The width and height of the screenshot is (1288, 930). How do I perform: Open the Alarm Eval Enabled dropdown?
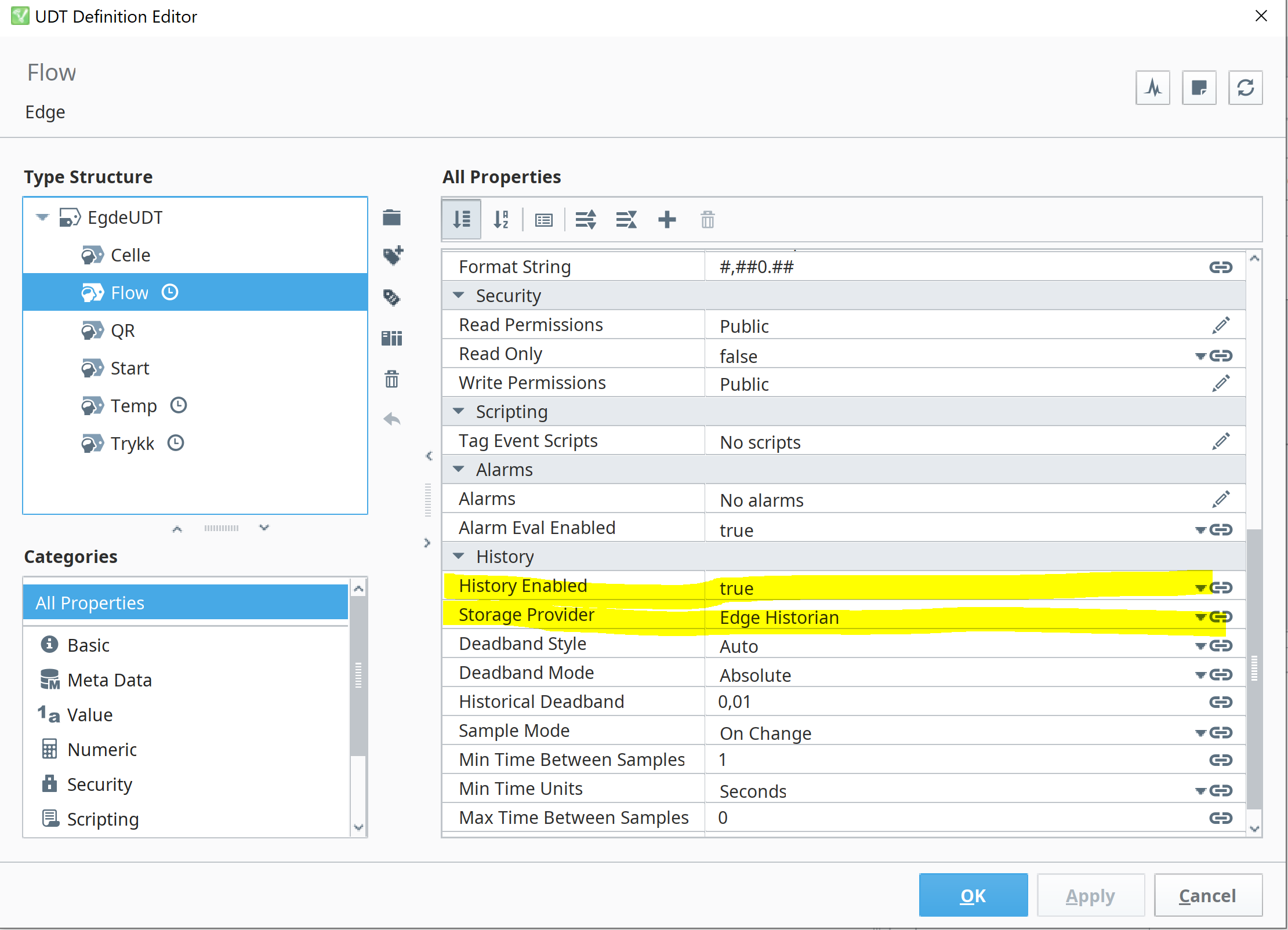tap(1200, 530)
